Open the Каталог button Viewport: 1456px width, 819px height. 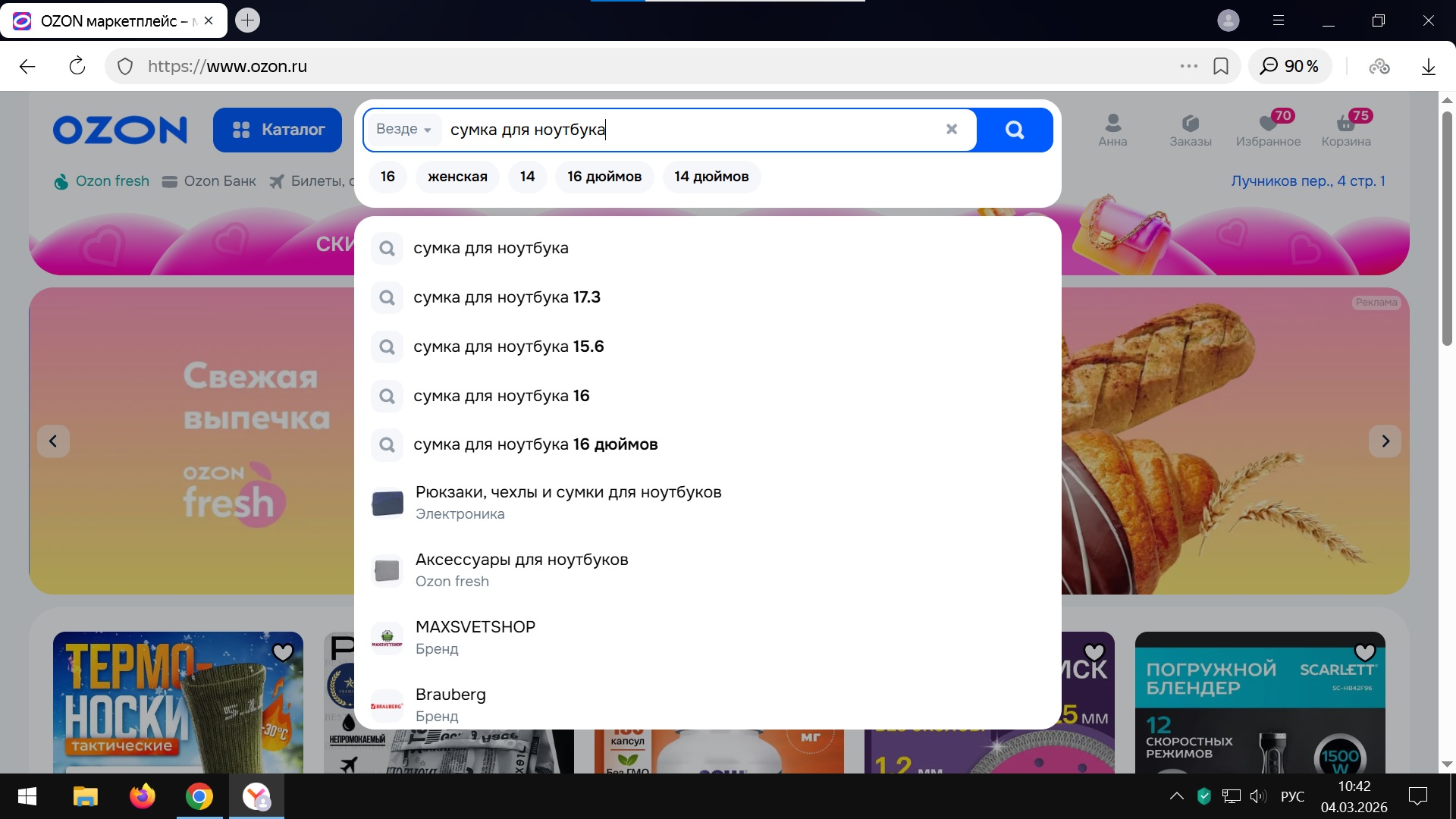point(278,130)
